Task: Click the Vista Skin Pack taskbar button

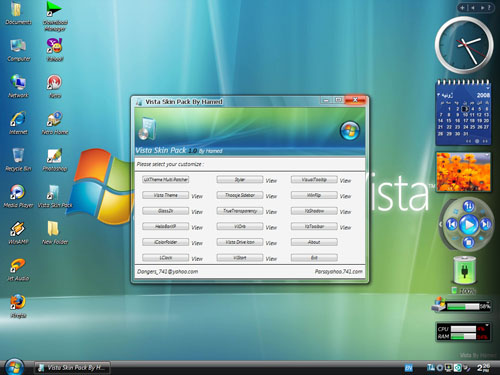Action: (72, 368)
